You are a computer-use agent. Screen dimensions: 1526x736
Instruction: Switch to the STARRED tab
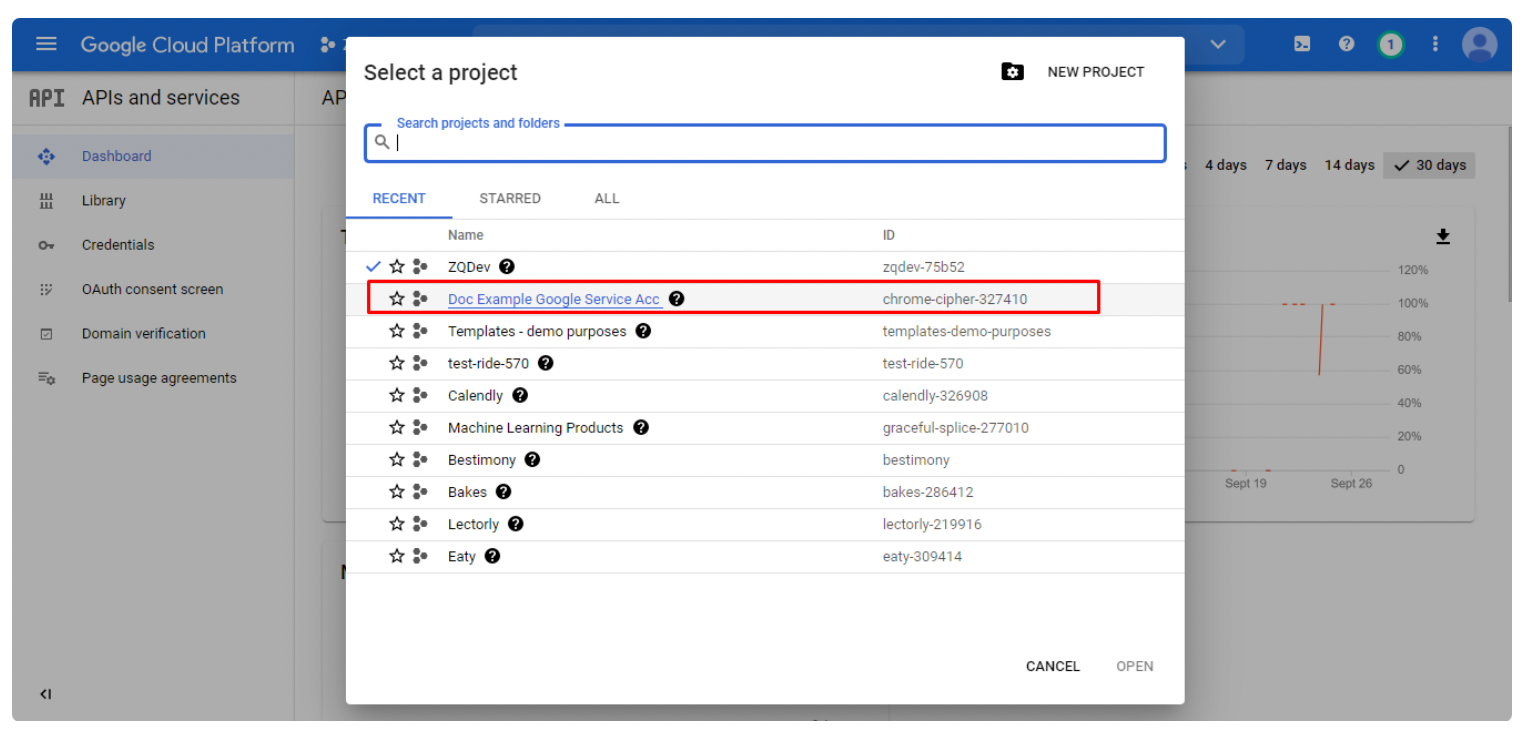click(x=510, y=198)
